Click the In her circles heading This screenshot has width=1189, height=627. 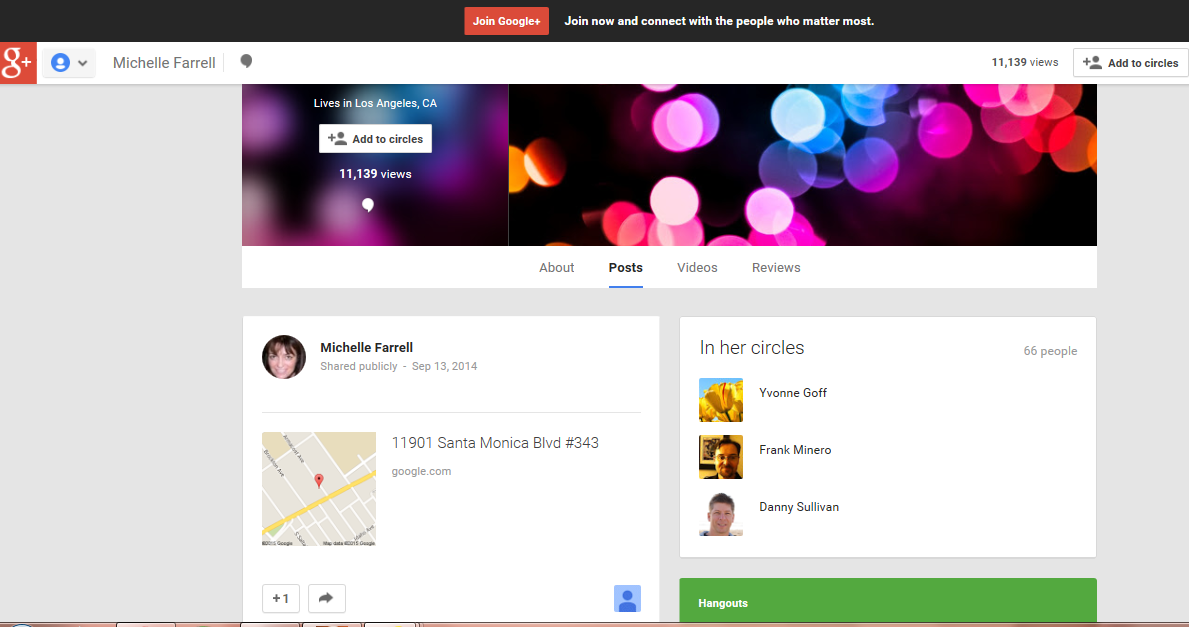(x=751, y=347)
